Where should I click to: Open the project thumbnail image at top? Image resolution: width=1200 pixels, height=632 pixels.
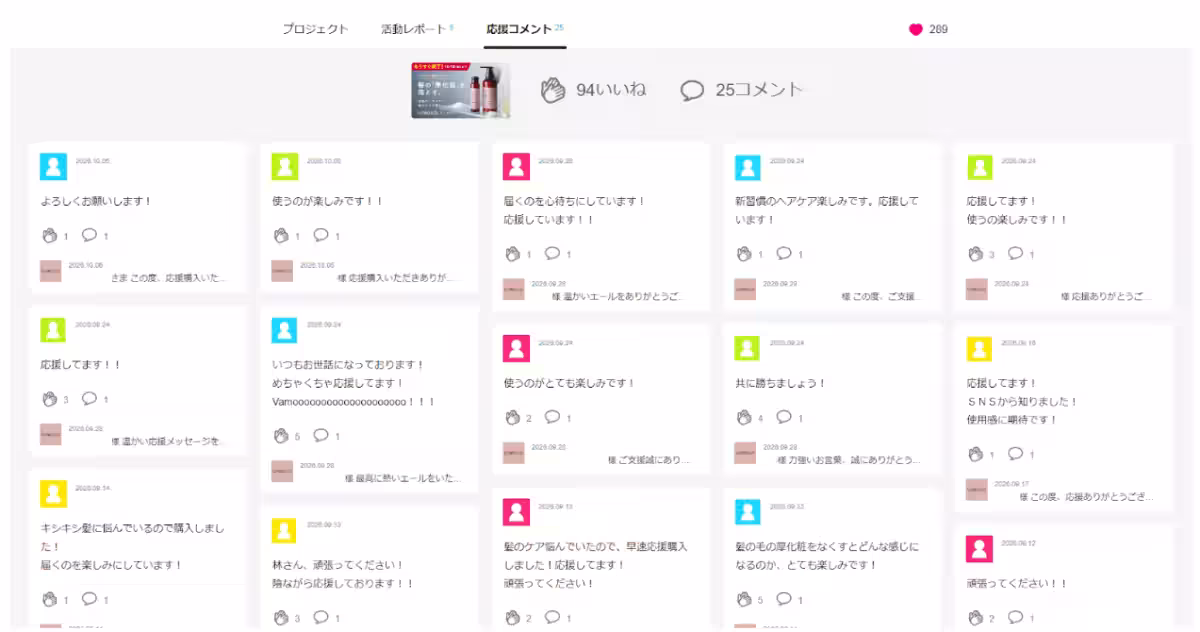[x=460, y=90]
